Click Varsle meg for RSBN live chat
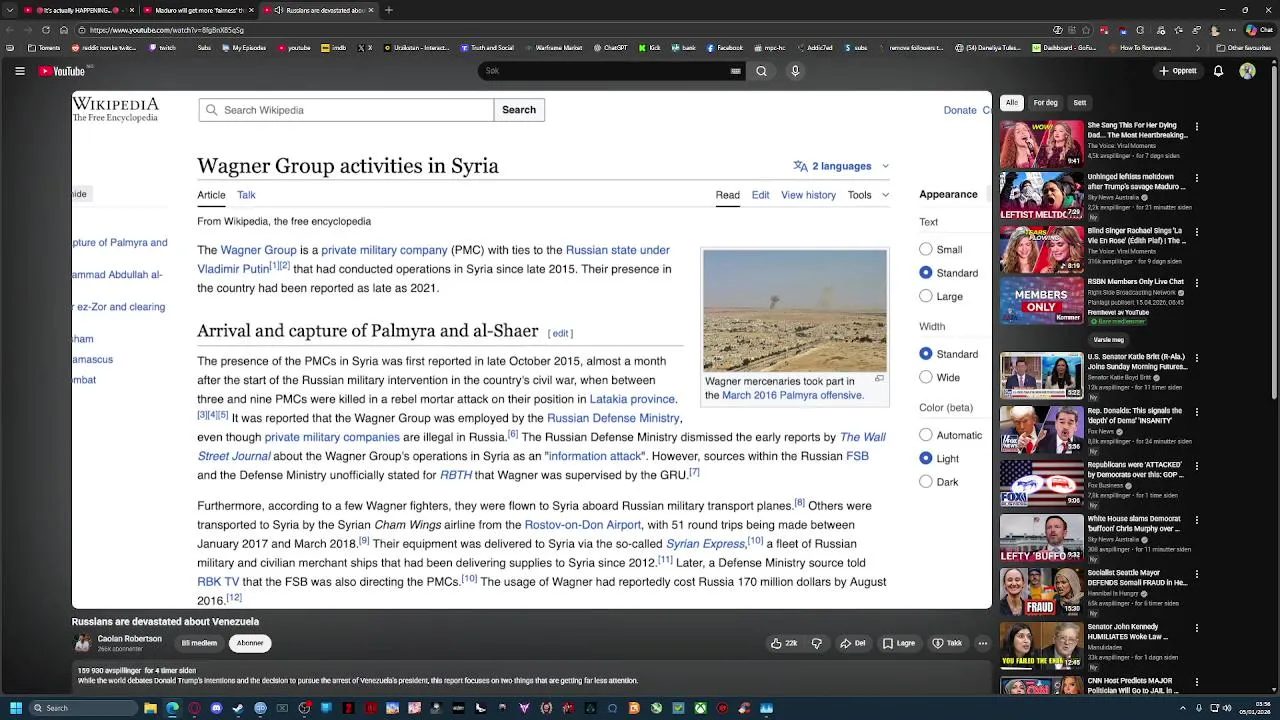This screenshot has width=1280, height=720. (x=1107, y=340)
